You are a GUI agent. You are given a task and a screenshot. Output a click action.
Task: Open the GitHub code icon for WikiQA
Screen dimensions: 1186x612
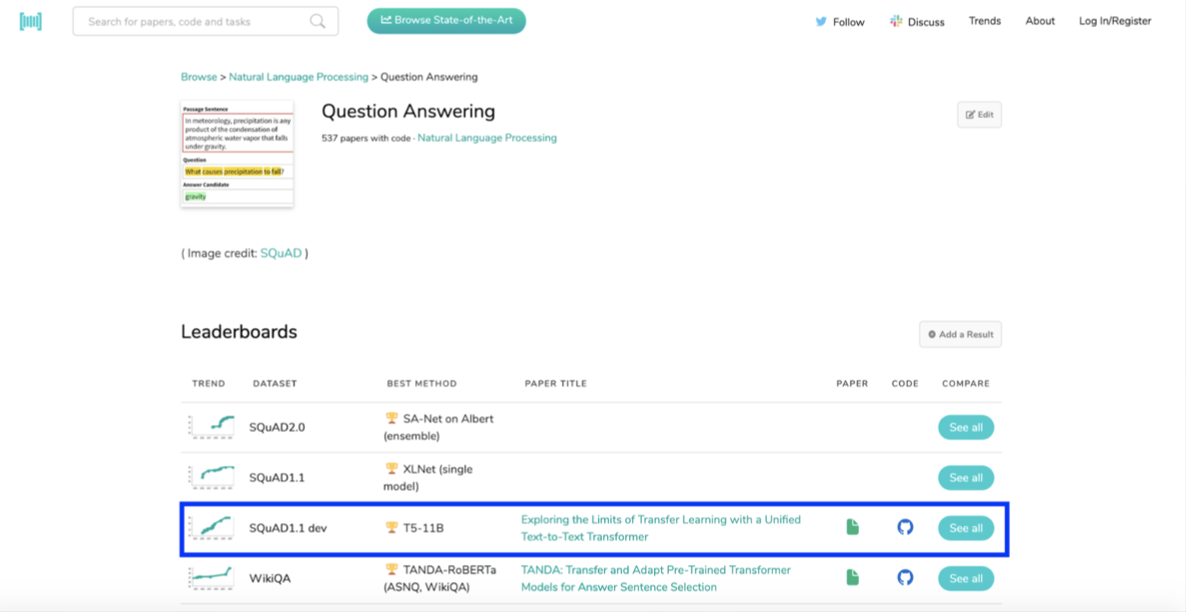click(x=905, y=578)
